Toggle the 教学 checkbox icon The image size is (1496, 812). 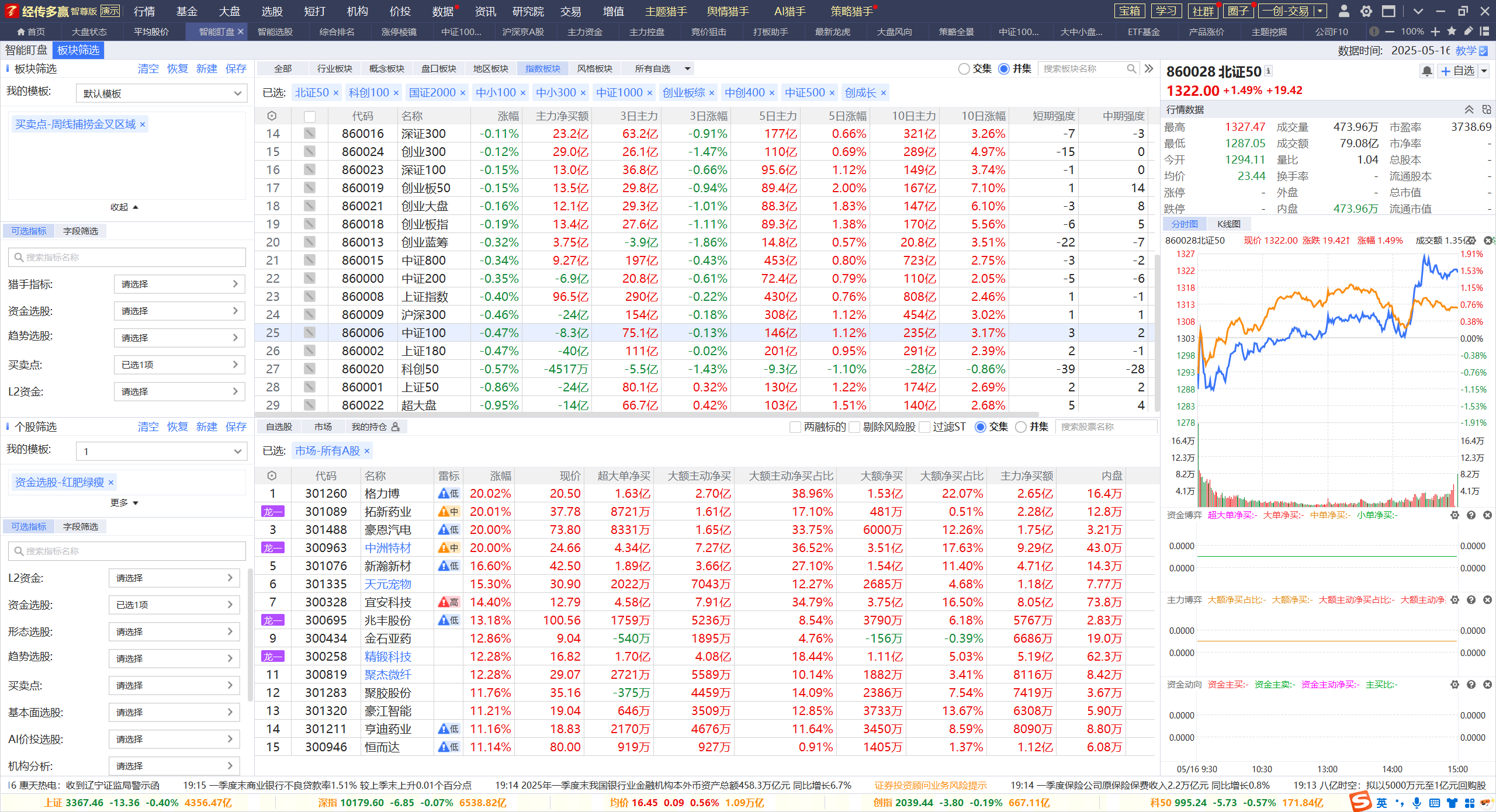(1483, 51)
